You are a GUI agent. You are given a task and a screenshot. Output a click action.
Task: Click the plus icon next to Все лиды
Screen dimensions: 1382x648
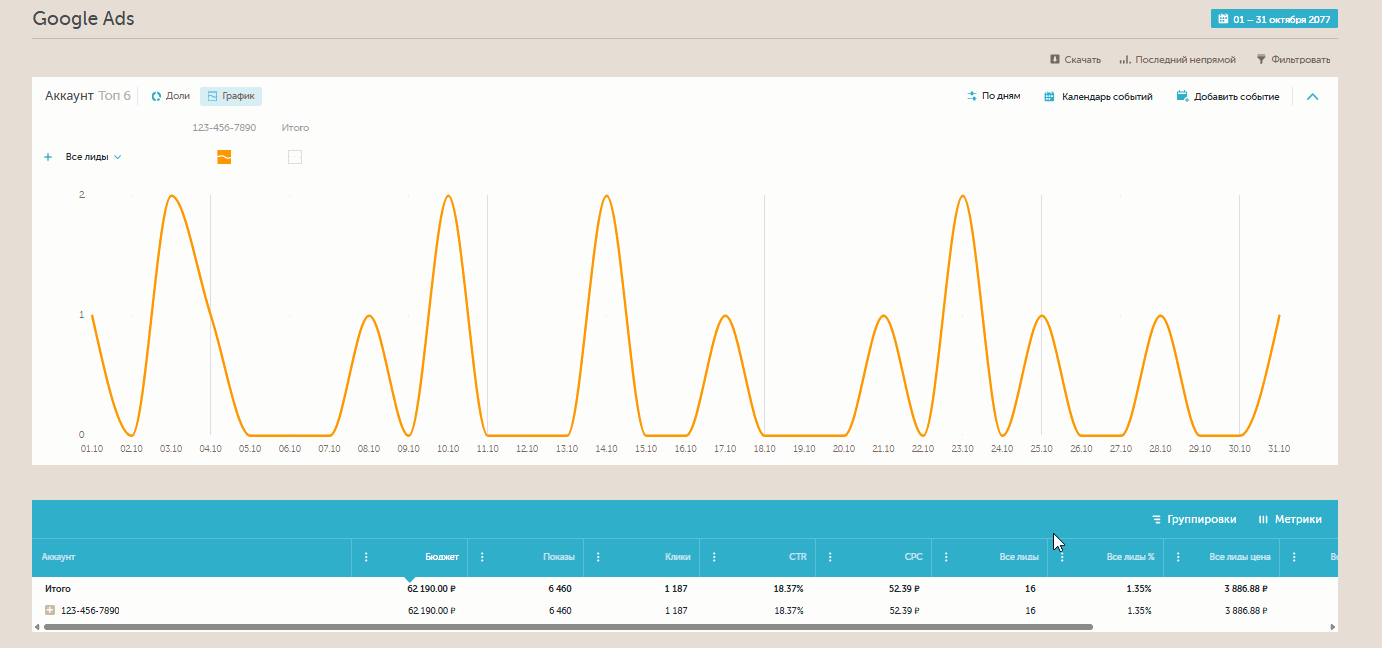point(48,157)
